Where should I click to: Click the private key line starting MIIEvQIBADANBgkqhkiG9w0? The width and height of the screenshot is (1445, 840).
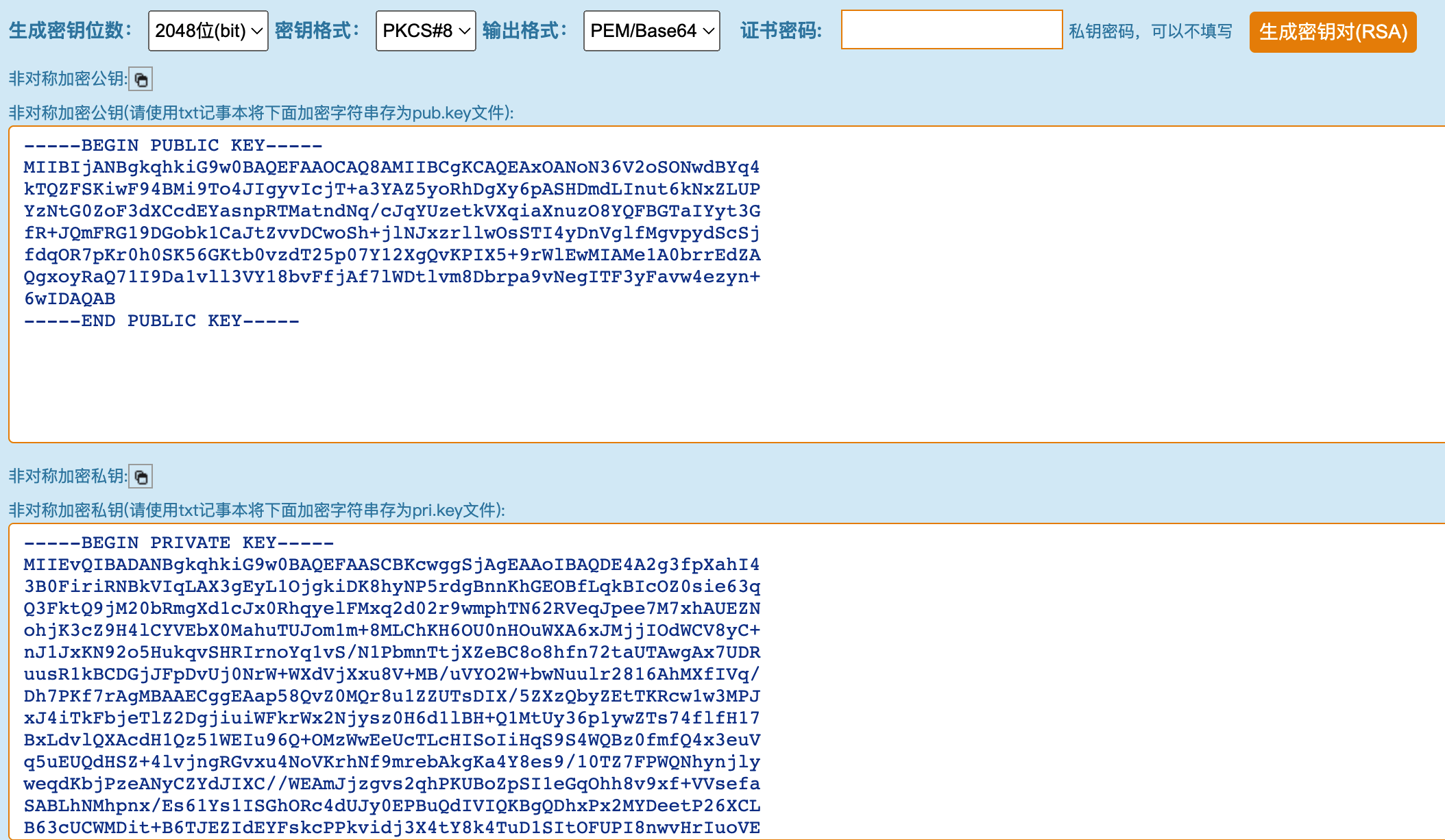391,565
